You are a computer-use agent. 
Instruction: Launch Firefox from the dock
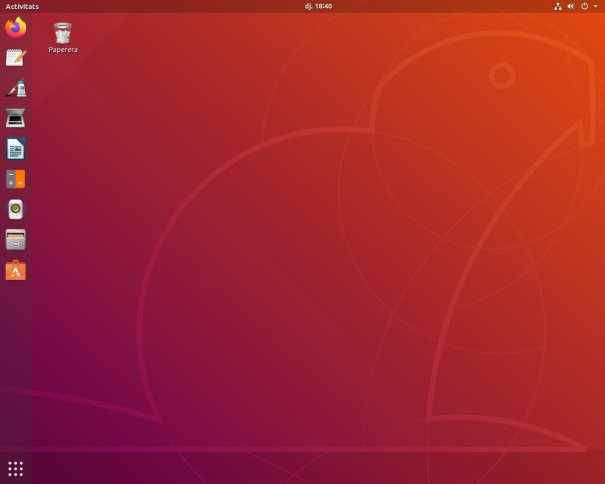click(x=16, y=28)
